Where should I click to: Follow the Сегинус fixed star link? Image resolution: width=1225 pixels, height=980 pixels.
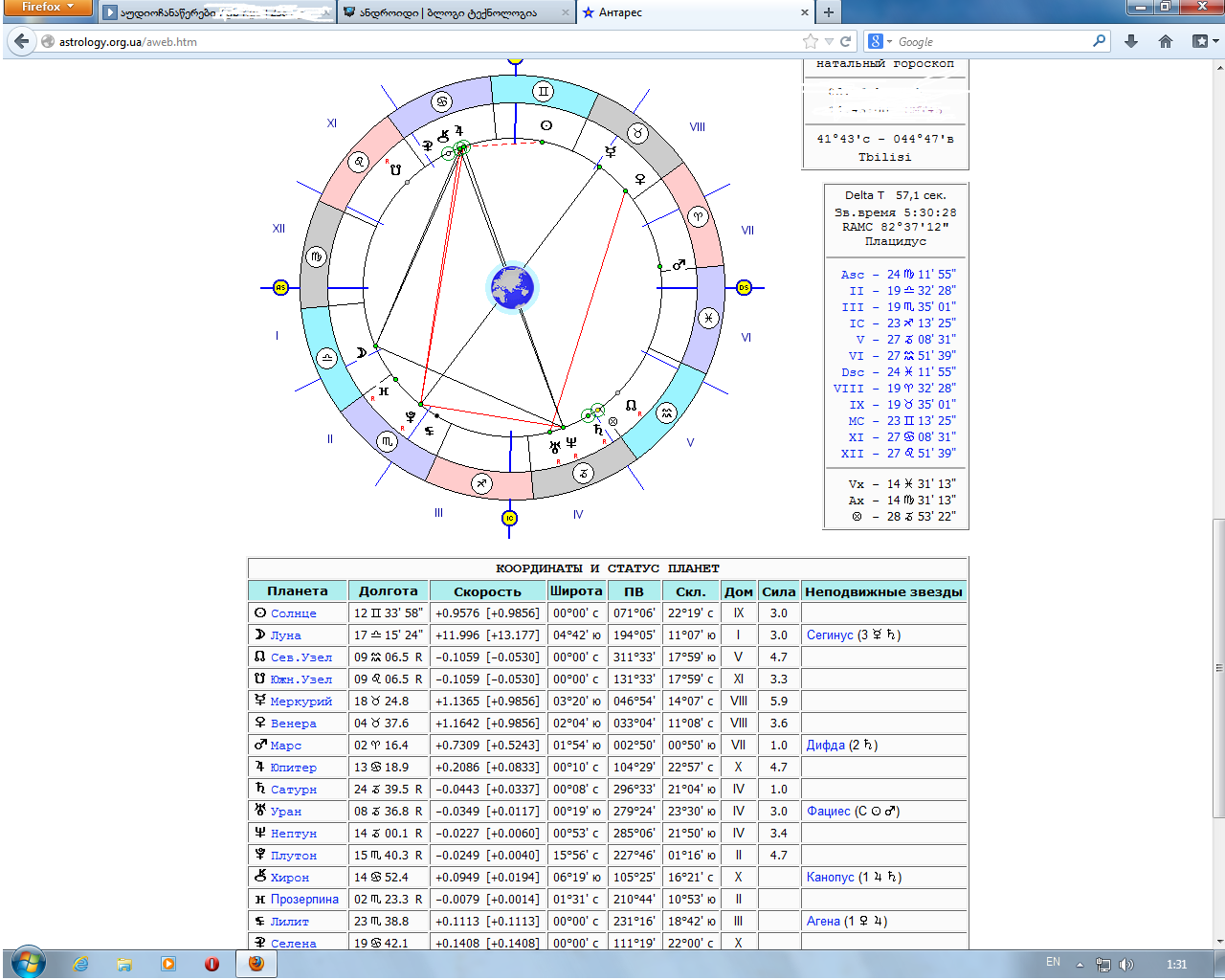tap(830, 635)
